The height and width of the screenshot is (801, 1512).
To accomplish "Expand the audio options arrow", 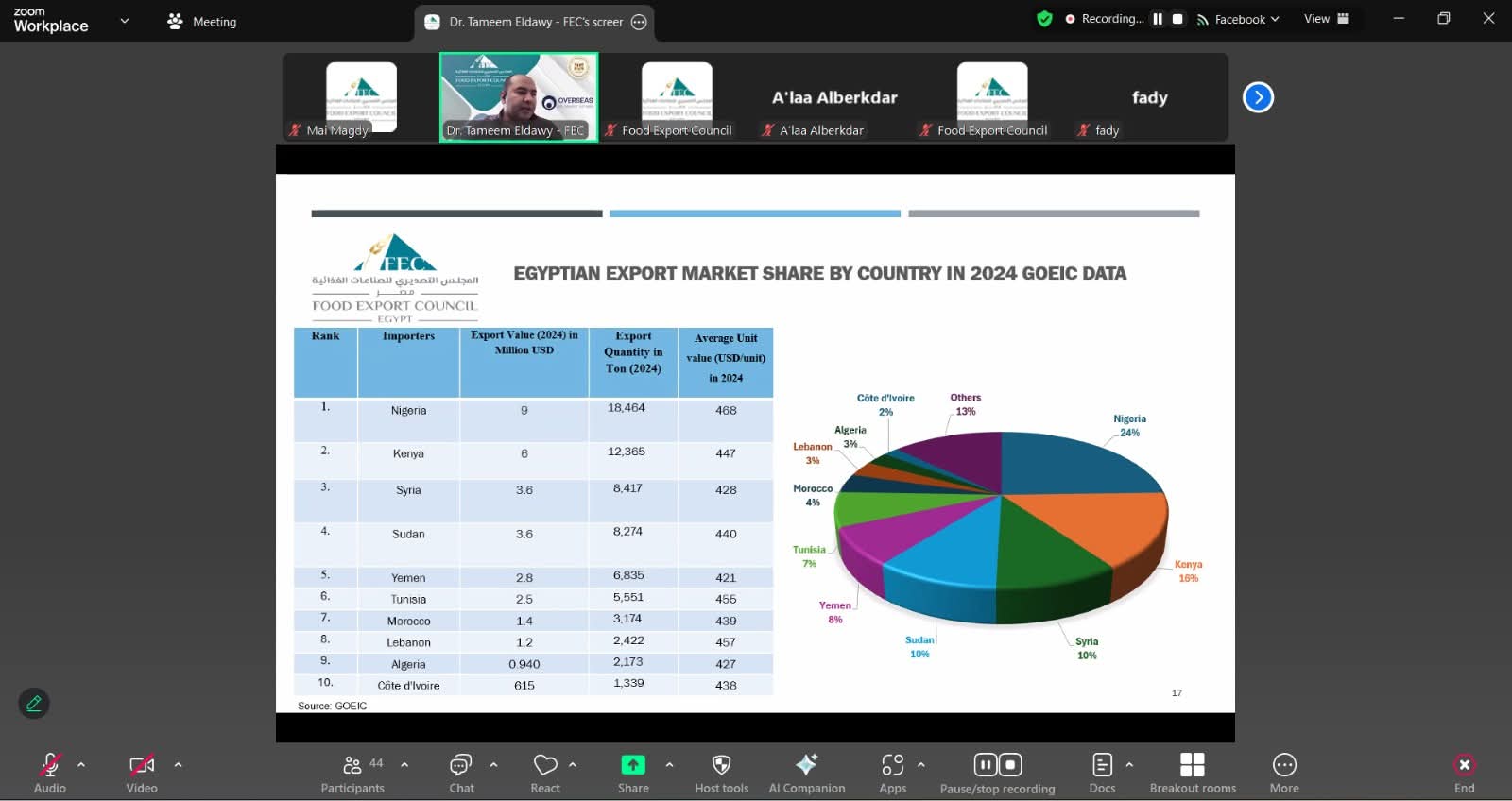I will (81, 764).
